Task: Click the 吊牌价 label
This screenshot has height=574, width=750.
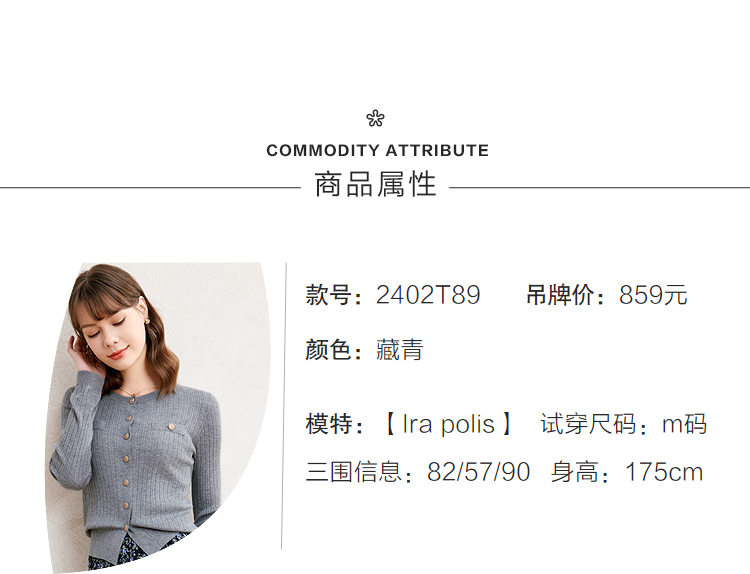Action: (560, 296)
